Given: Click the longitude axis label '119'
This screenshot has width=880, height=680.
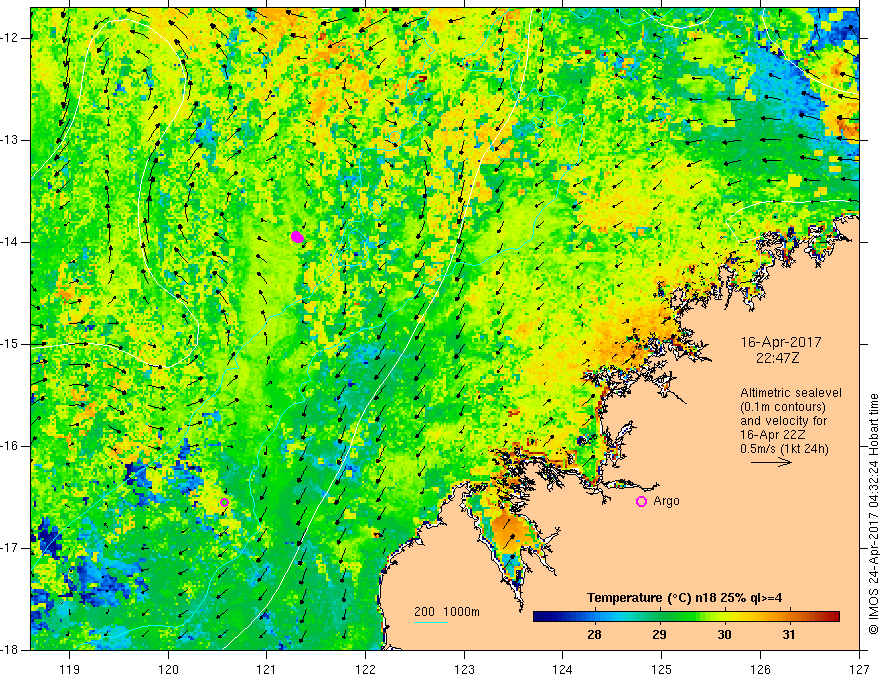Looking at the screenshot, I should point(70,669).
